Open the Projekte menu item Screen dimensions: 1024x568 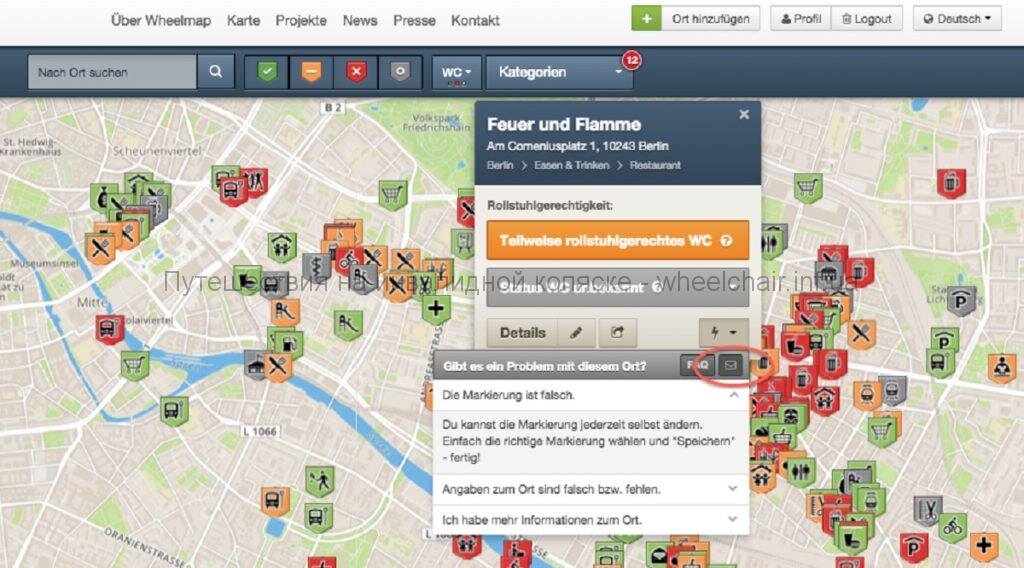click(301, 20)
